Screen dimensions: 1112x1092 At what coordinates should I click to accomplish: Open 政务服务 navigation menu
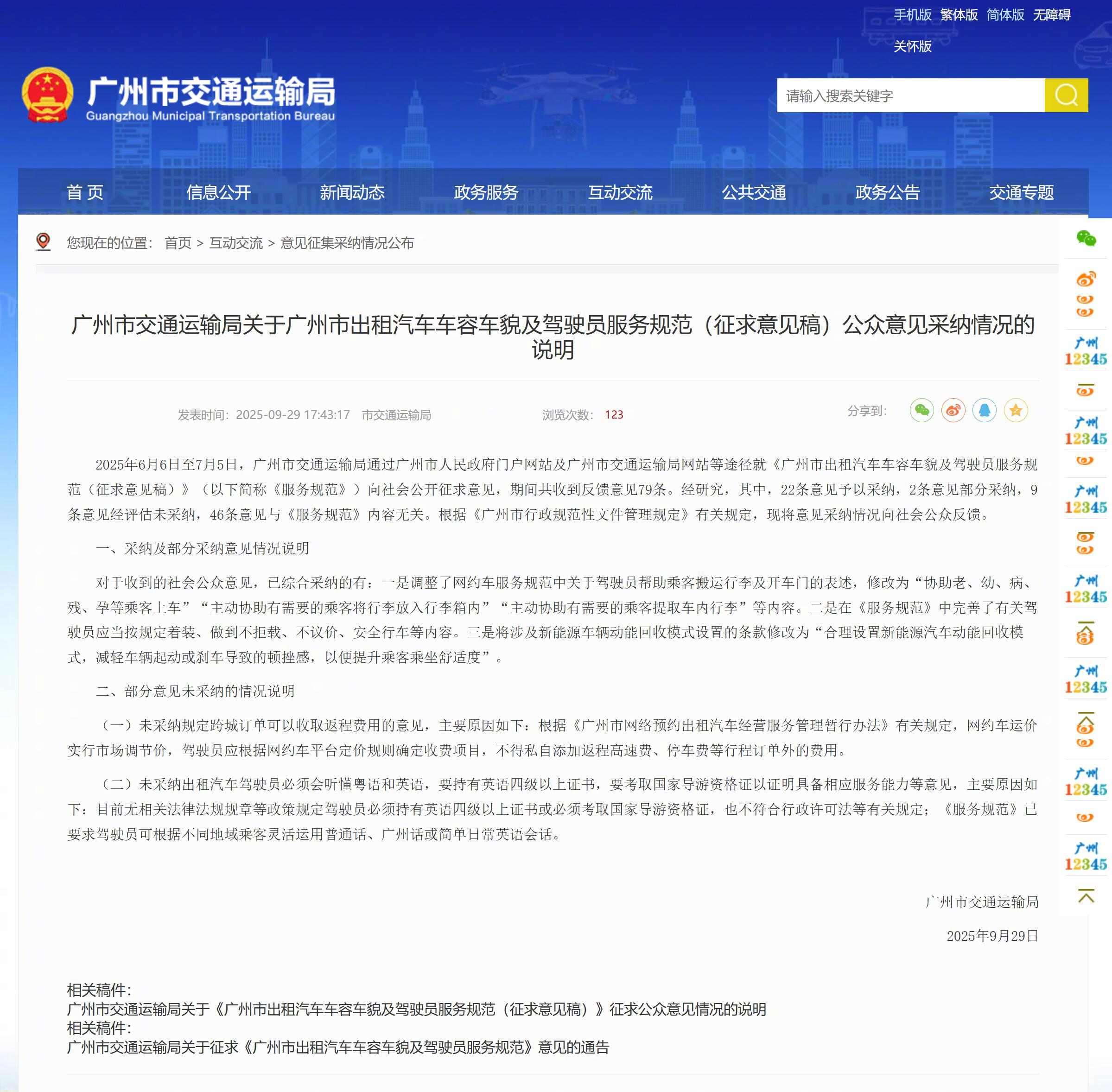(486, 192)
